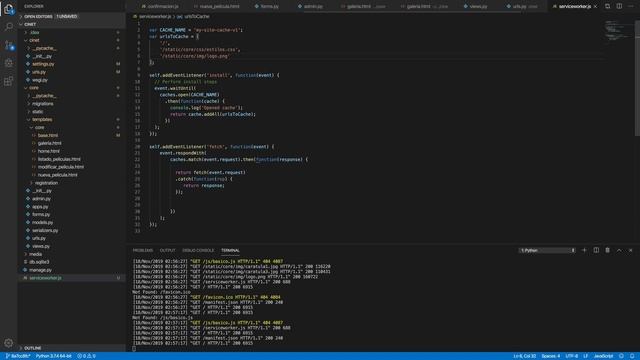Open db.sqlite3 in the explorer
640x360 pixels.
[x=39, y=262]
